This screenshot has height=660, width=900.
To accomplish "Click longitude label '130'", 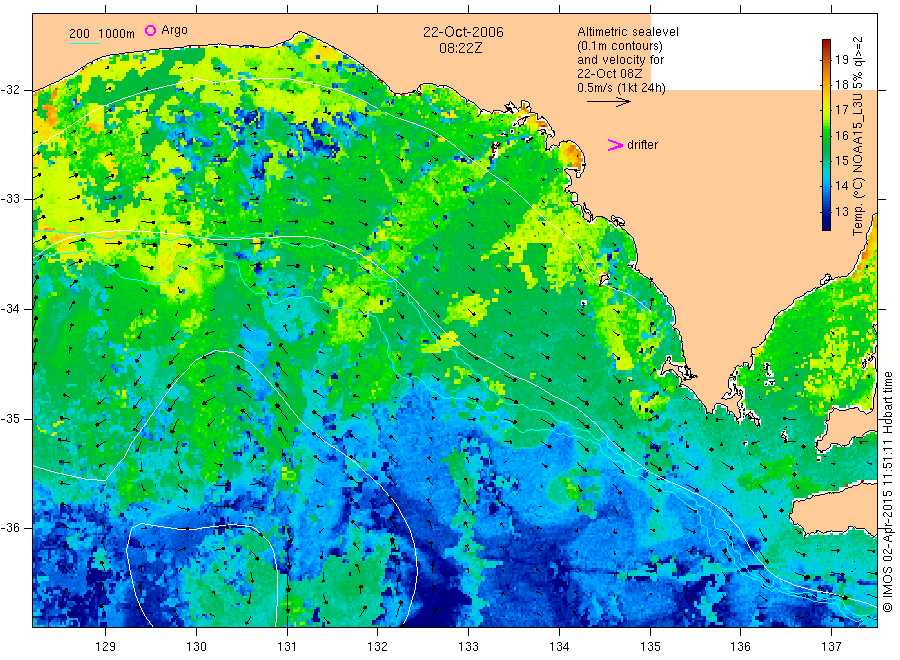I will click(x=196, y=647).
